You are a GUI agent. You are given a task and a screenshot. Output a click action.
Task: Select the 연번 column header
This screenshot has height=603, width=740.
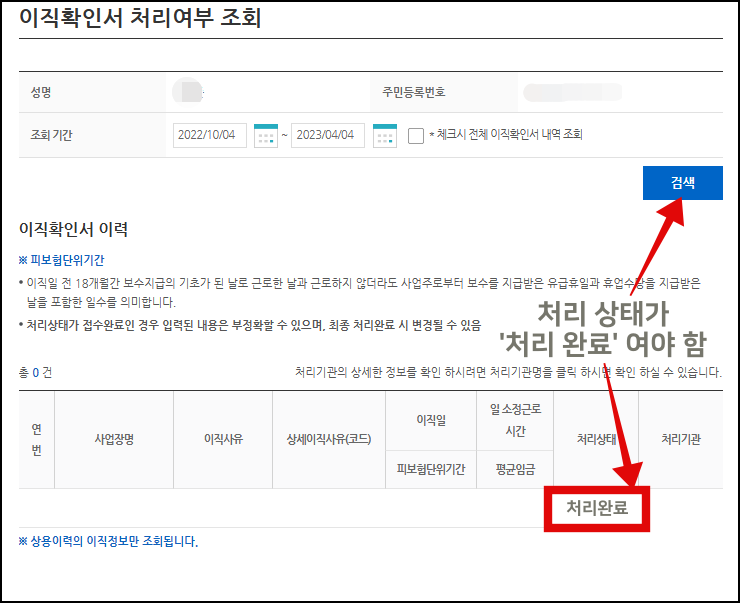pos(37,439)
